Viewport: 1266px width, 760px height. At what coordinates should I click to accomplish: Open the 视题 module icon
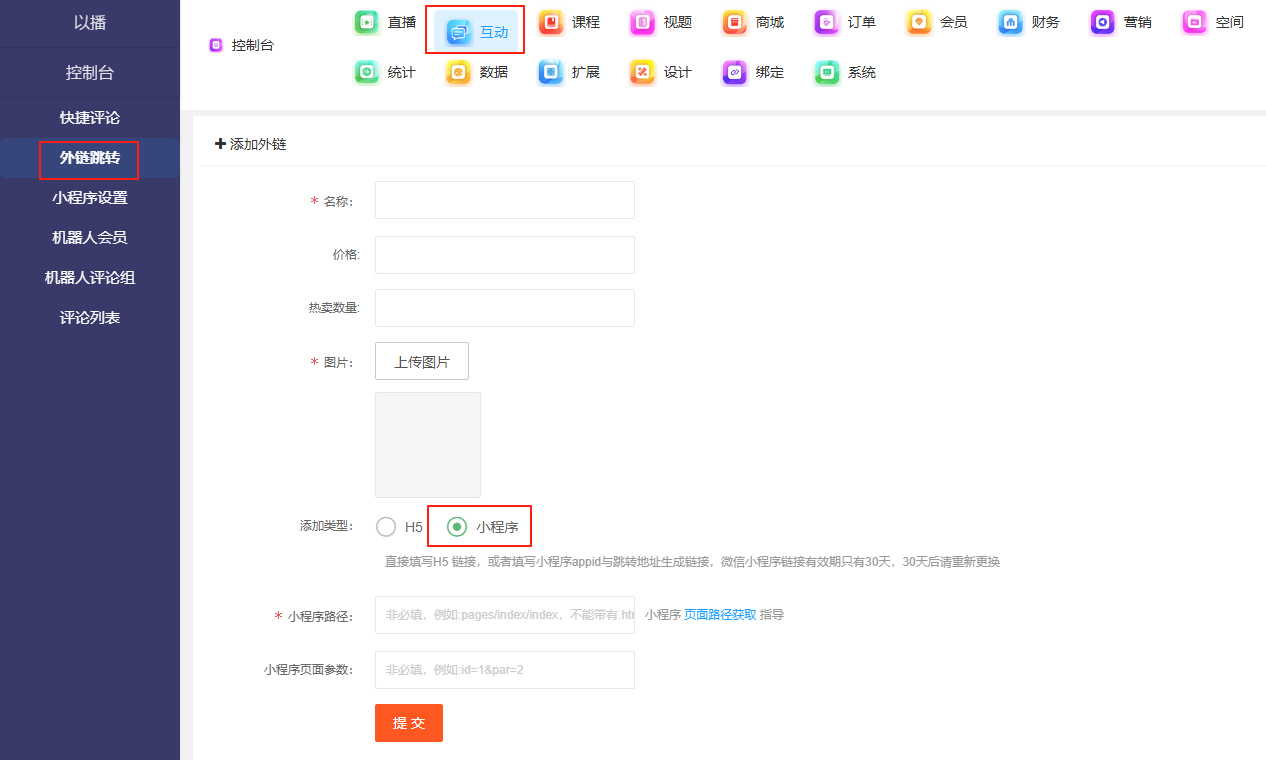tap(643, 22)
